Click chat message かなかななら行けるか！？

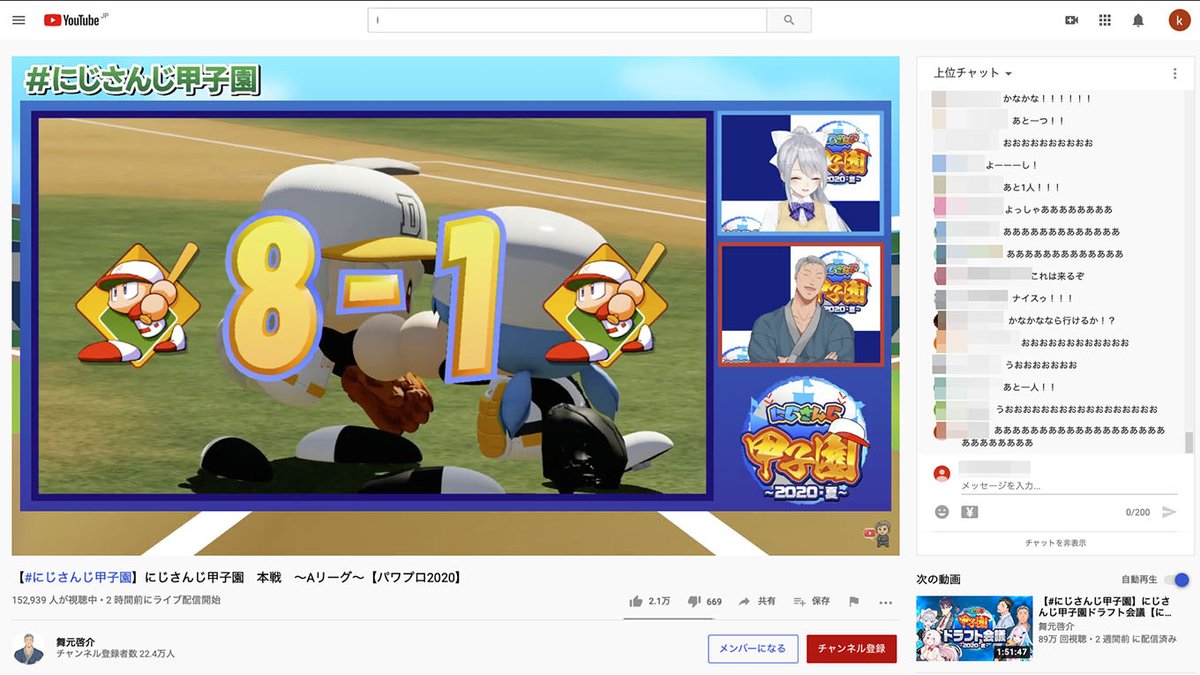[x=1061, y=320]
